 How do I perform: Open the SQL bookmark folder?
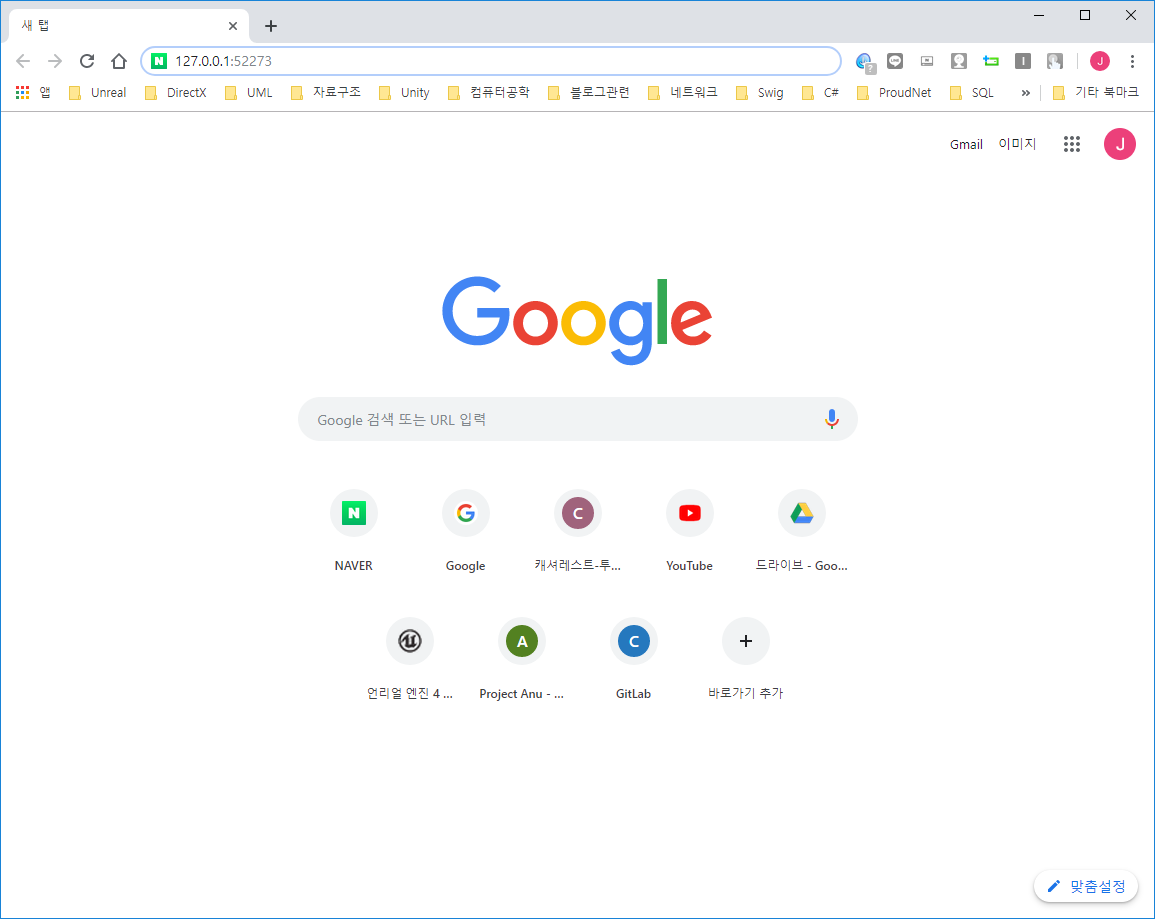point(972,93)
